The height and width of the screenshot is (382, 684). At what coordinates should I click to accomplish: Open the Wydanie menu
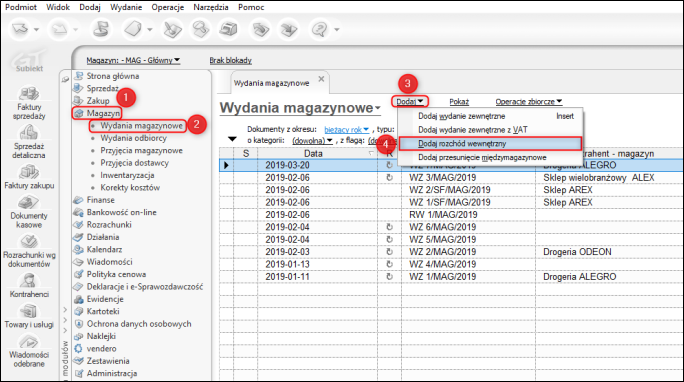126,7
